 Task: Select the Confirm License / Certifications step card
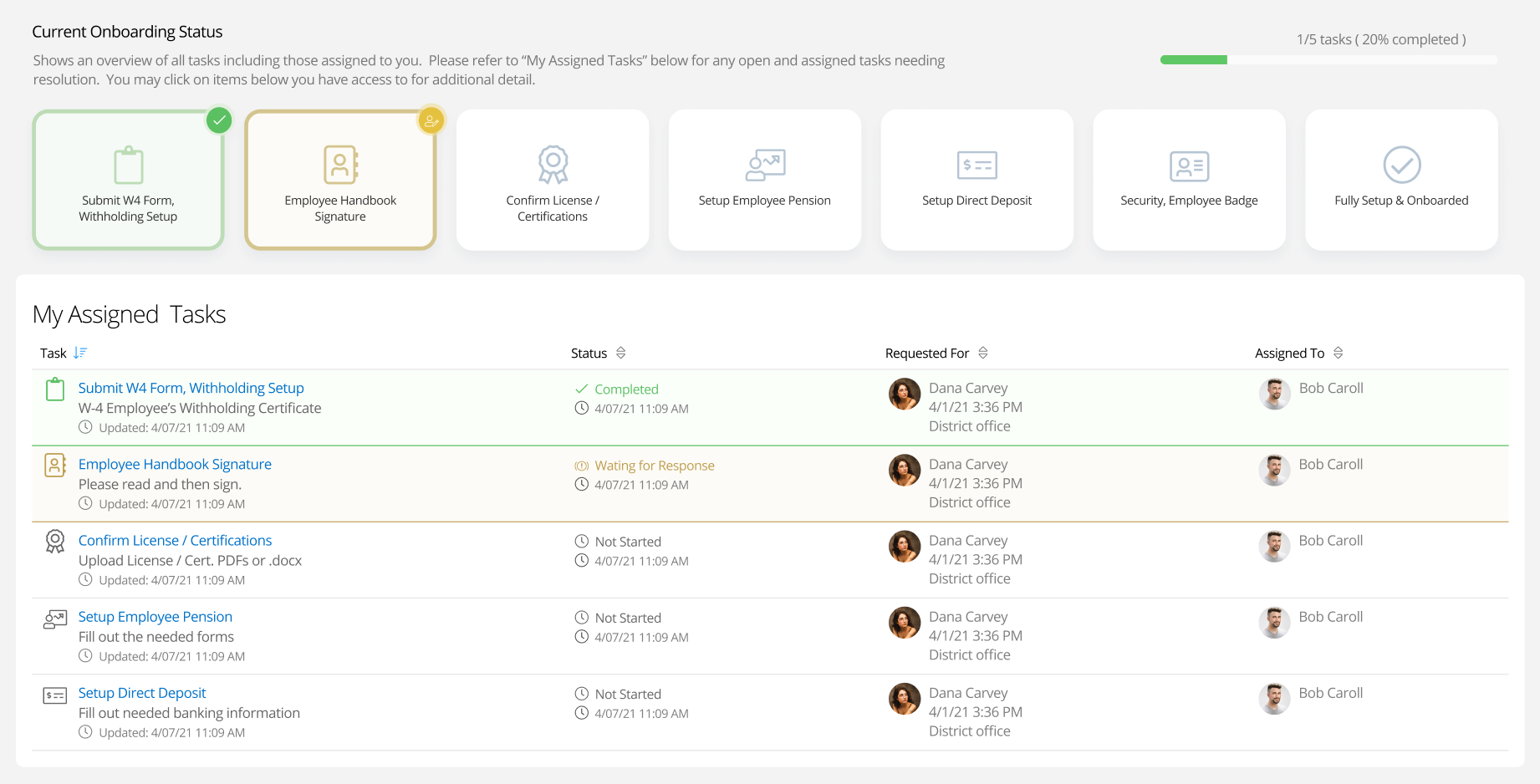552,180
